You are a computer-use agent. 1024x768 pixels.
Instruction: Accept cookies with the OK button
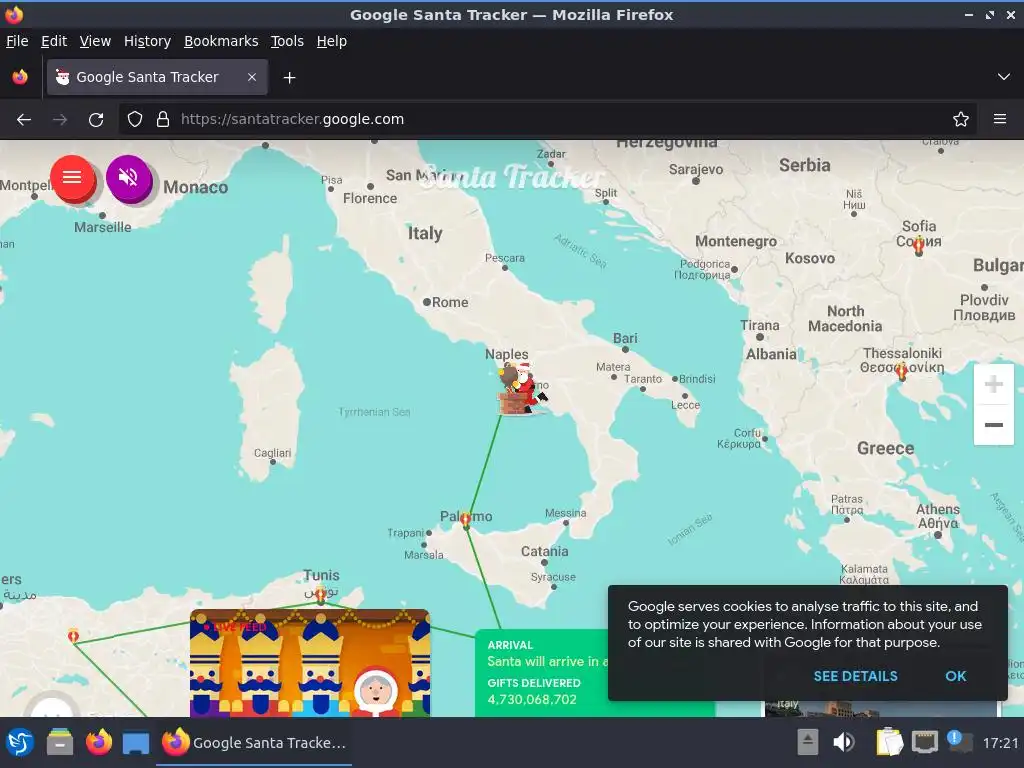coord(955,676)
